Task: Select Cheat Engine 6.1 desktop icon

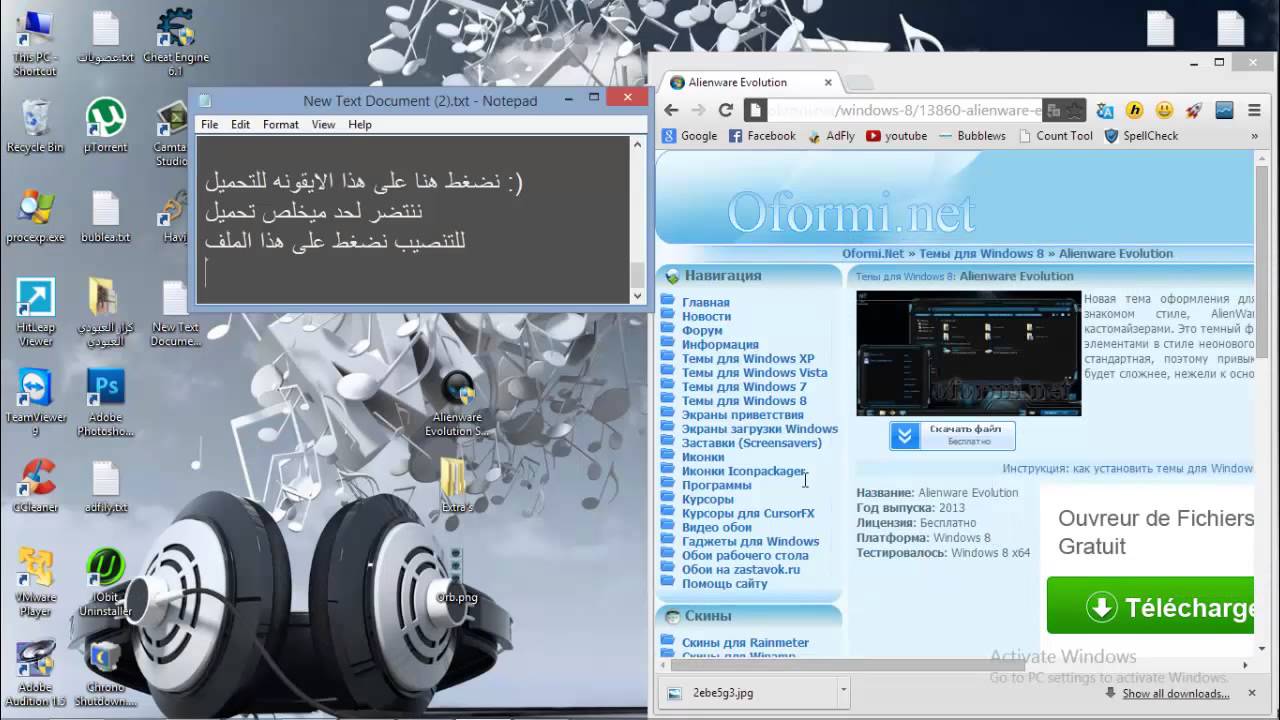Action: click(176, 42)
